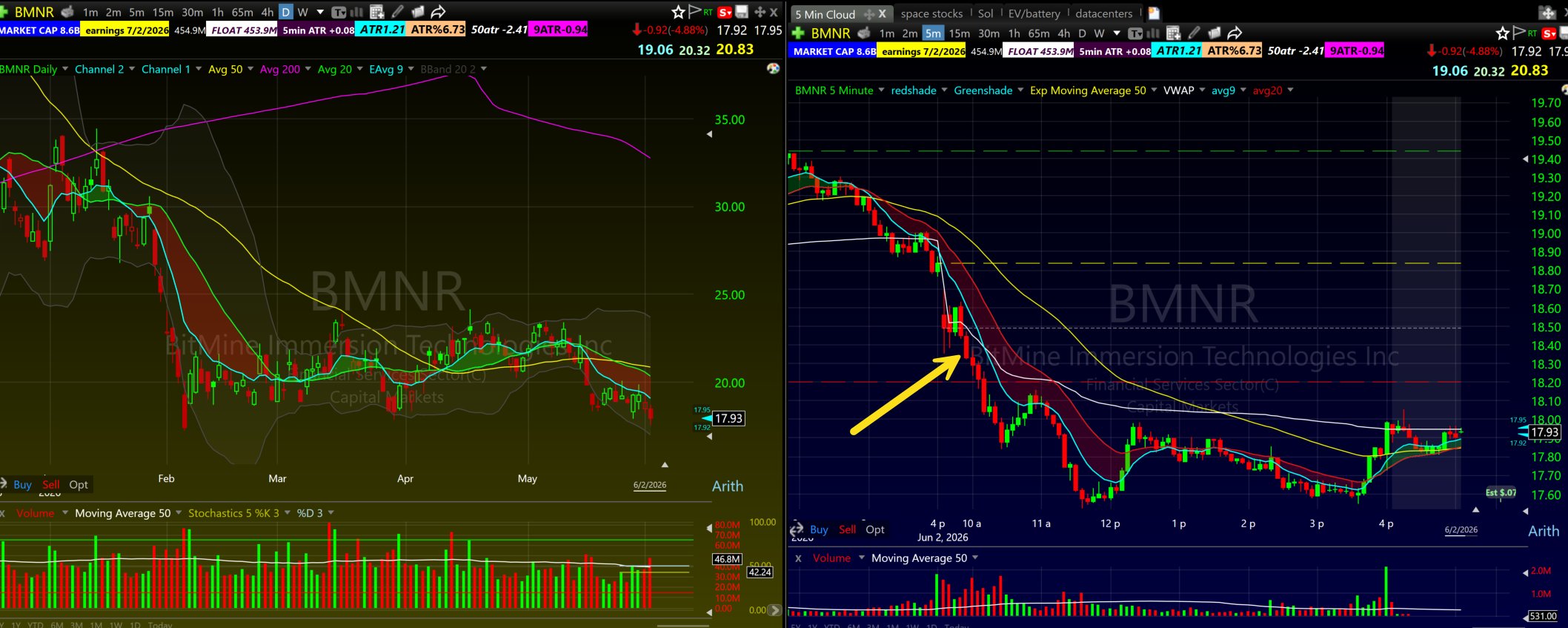
Task: Switch to the space stocks tab
Action: (x=931, y=13)
